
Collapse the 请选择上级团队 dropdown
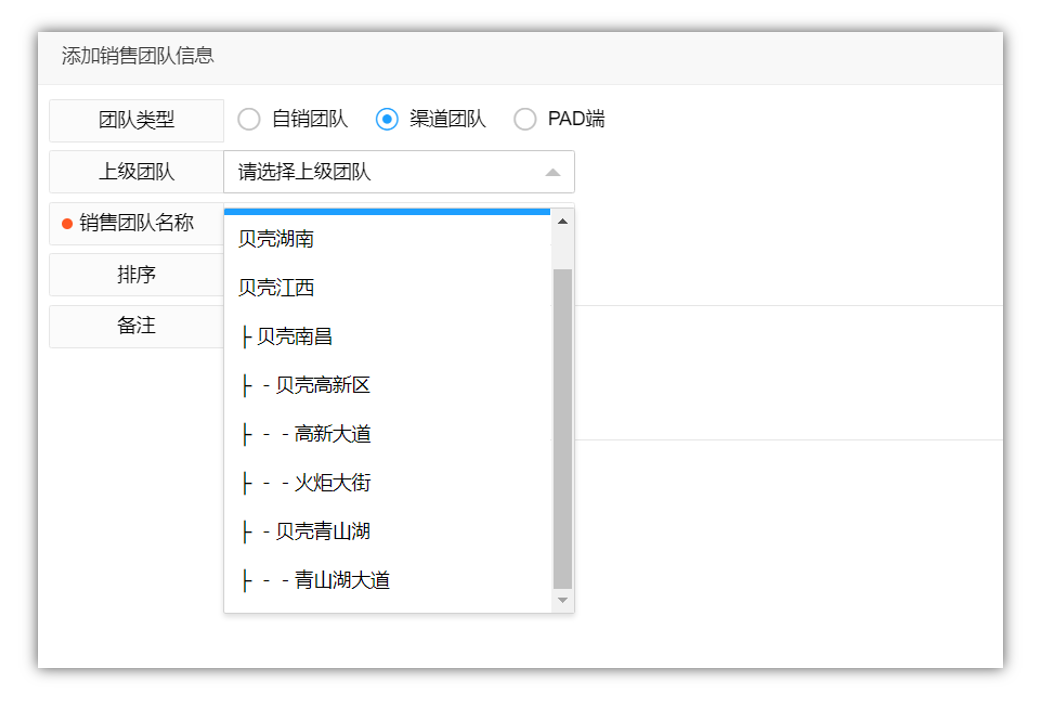(399, 172)
